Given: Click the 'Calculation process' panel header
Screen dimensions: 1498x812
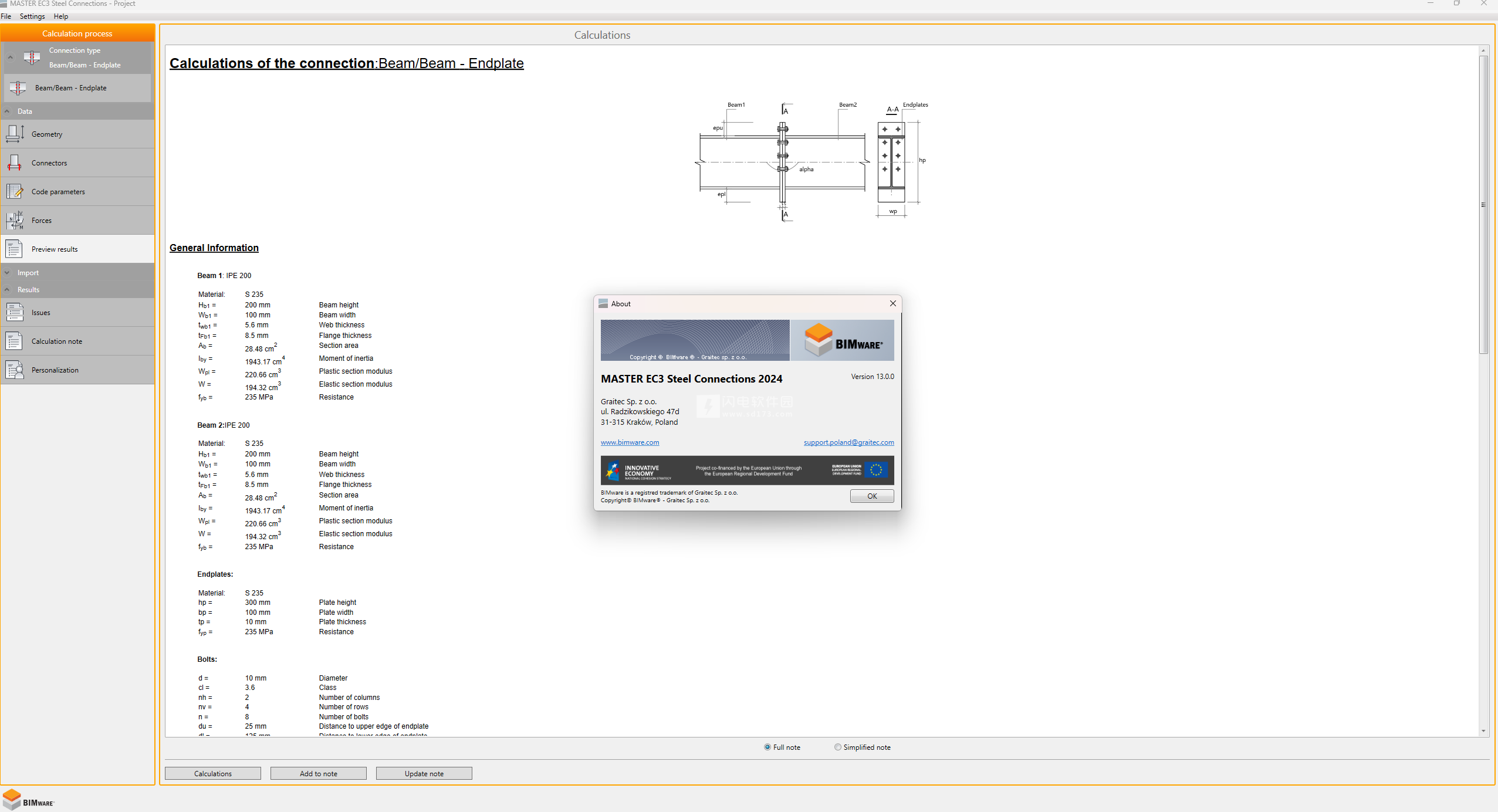Looking at the screenshot, I should tap(77, 33).
